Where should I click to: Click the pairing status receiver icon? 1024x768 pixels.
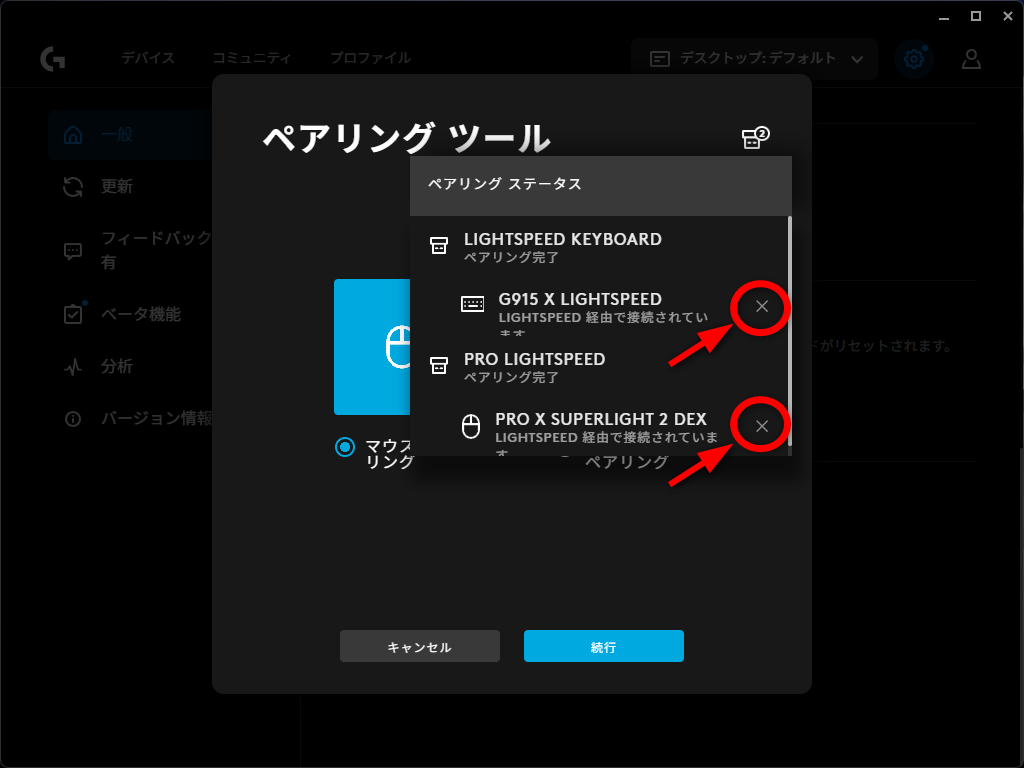(x=754, y=138)
